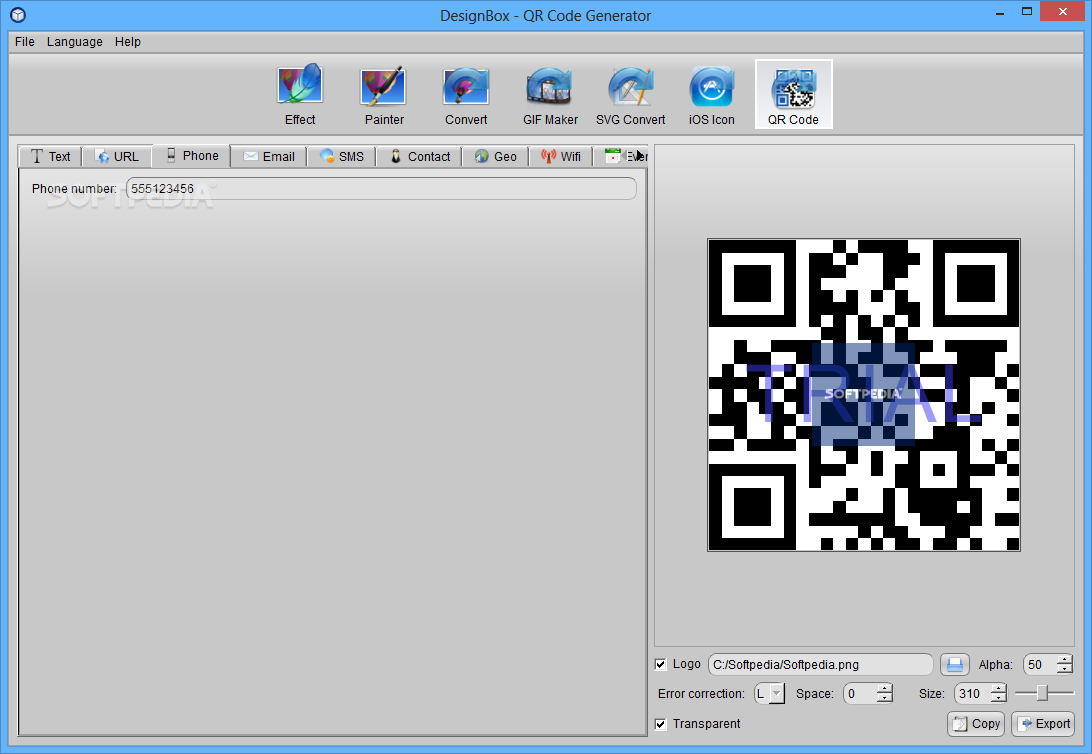Image resolution: width=1092 pixels, height=754 pixels.
Task: Open the Contact tab
Action: 419,157
